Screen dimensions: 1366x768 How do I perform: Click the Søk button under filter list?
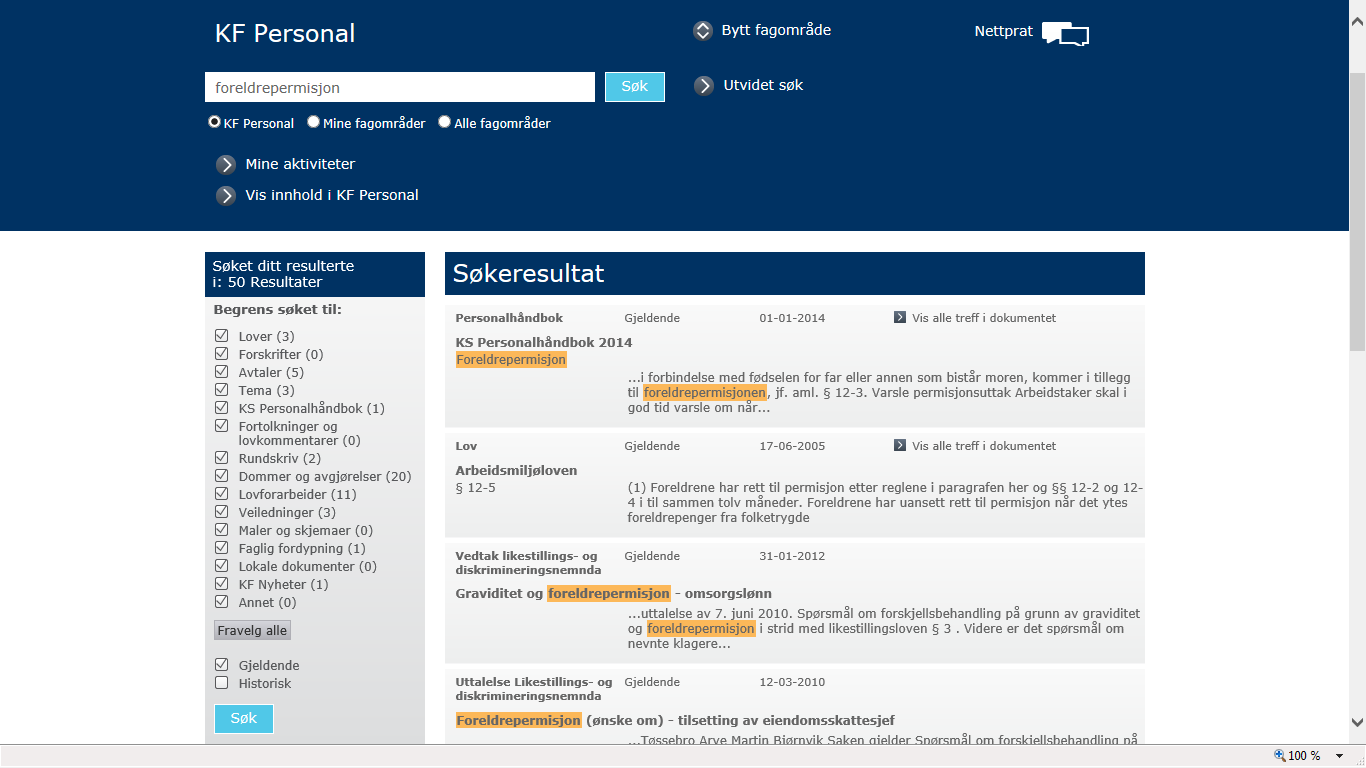coord(244,719)
